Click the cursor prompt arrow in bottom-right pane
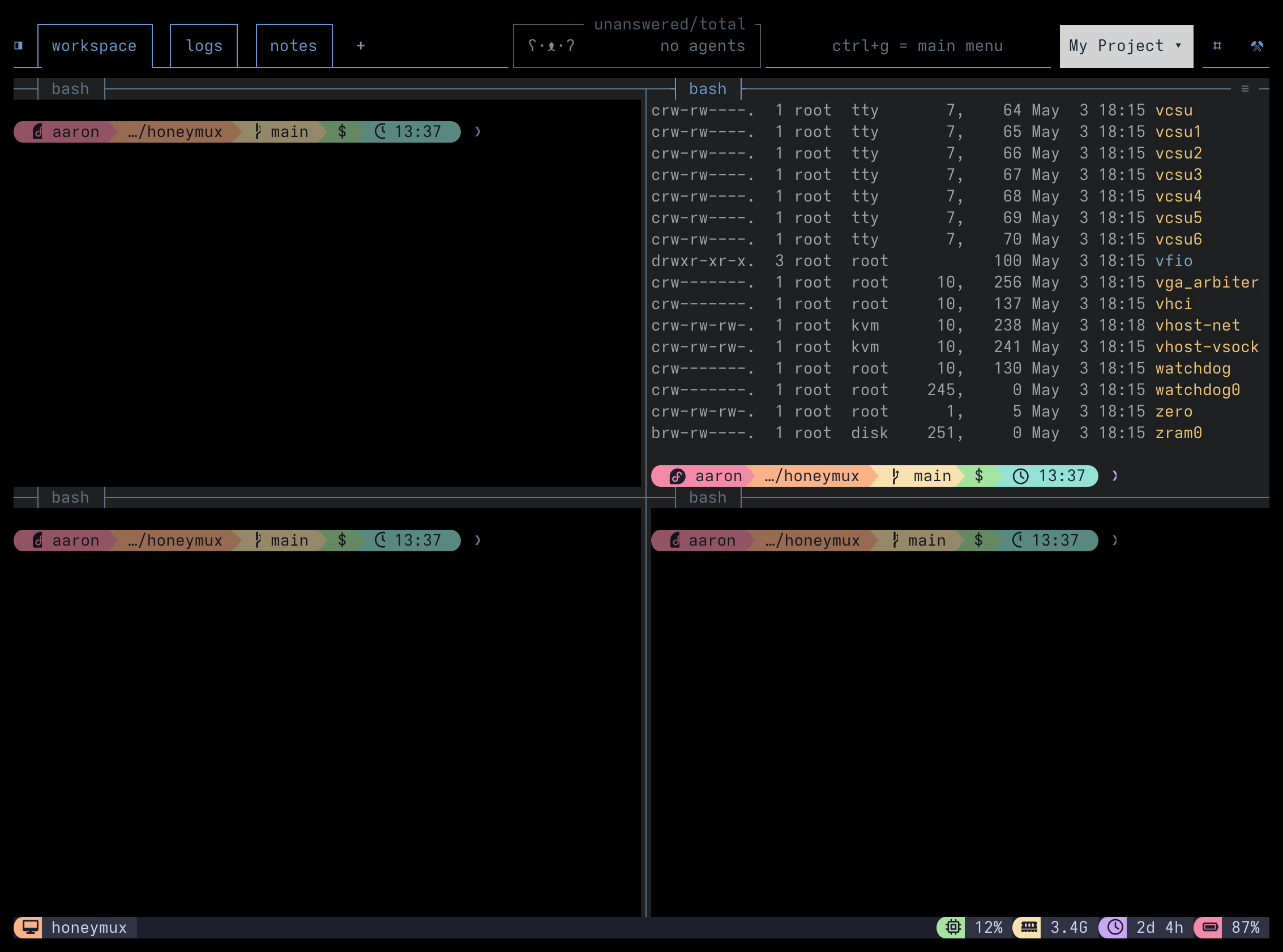The image size is (1283, 952). point(1115,541)
